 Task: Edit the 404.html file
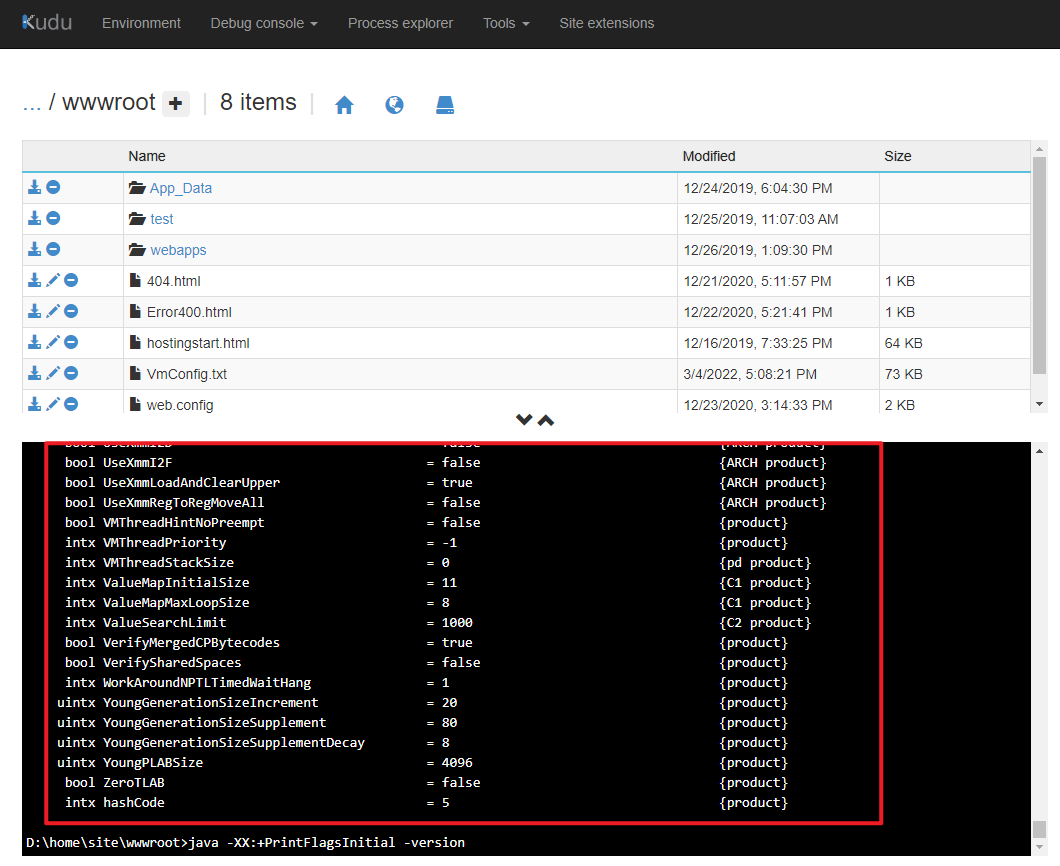coord(53,281)
